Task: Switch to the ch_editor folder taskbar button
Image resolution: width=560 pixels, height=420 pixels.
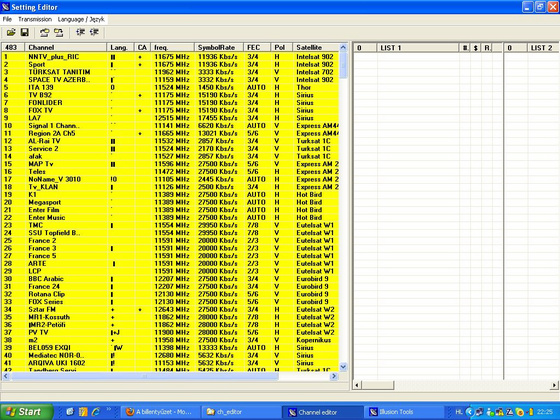Action: coord(240,412)
